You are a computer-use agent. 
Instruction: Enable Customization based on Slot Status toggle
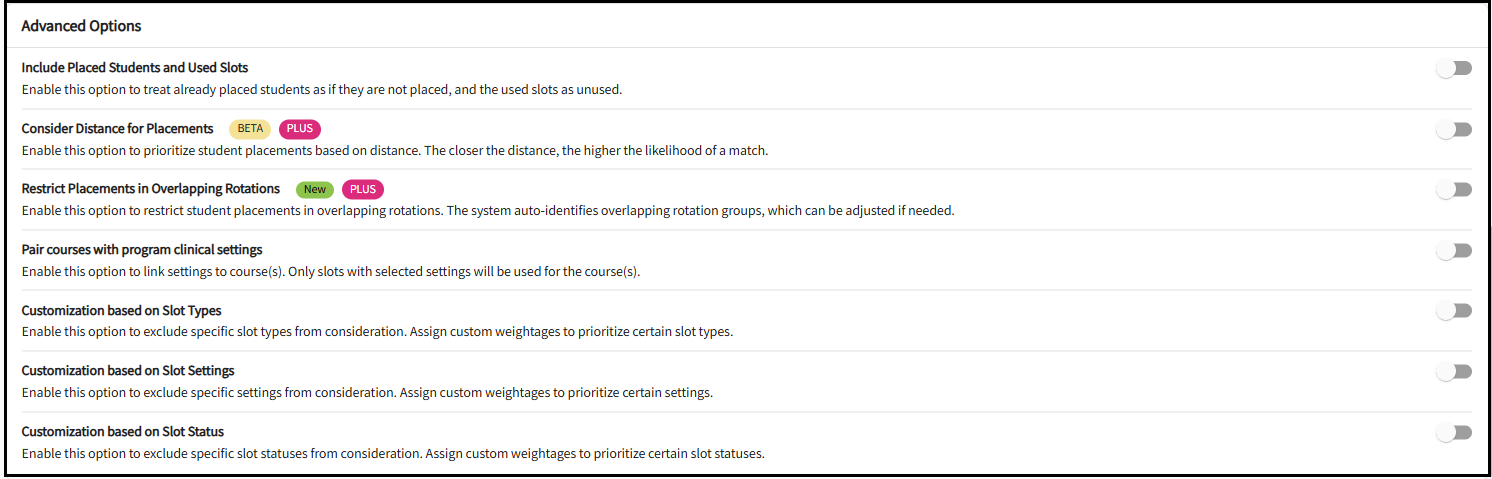click(1454, 432)
